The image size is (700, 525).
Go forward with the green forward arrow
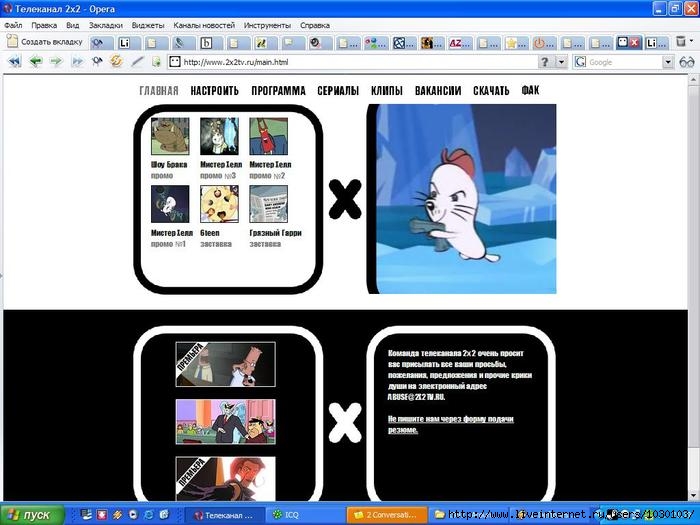tap(56, 61)
